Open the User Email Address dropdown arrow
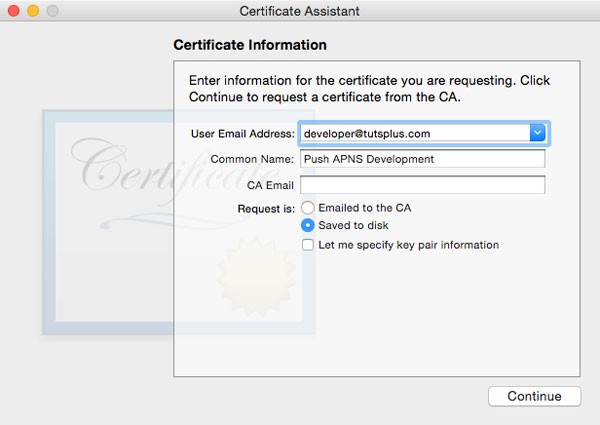The height and width of the screenshot is (425, 600). (537, 133)
